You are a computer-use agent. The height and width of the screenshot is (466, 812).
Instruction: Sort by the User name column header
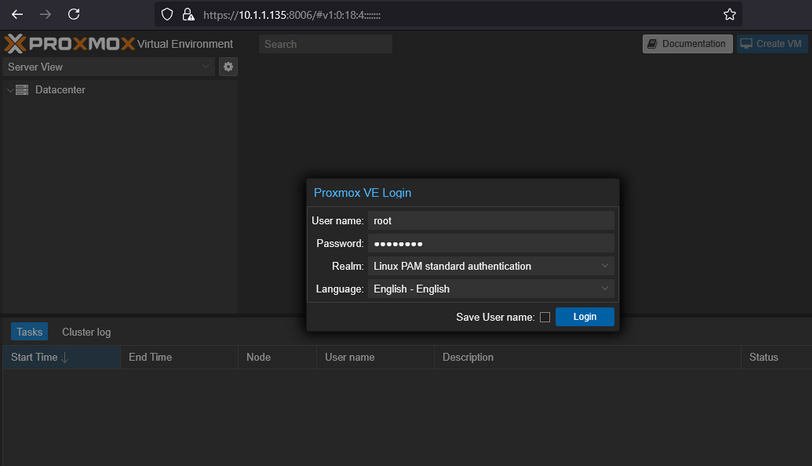[375, 357]
